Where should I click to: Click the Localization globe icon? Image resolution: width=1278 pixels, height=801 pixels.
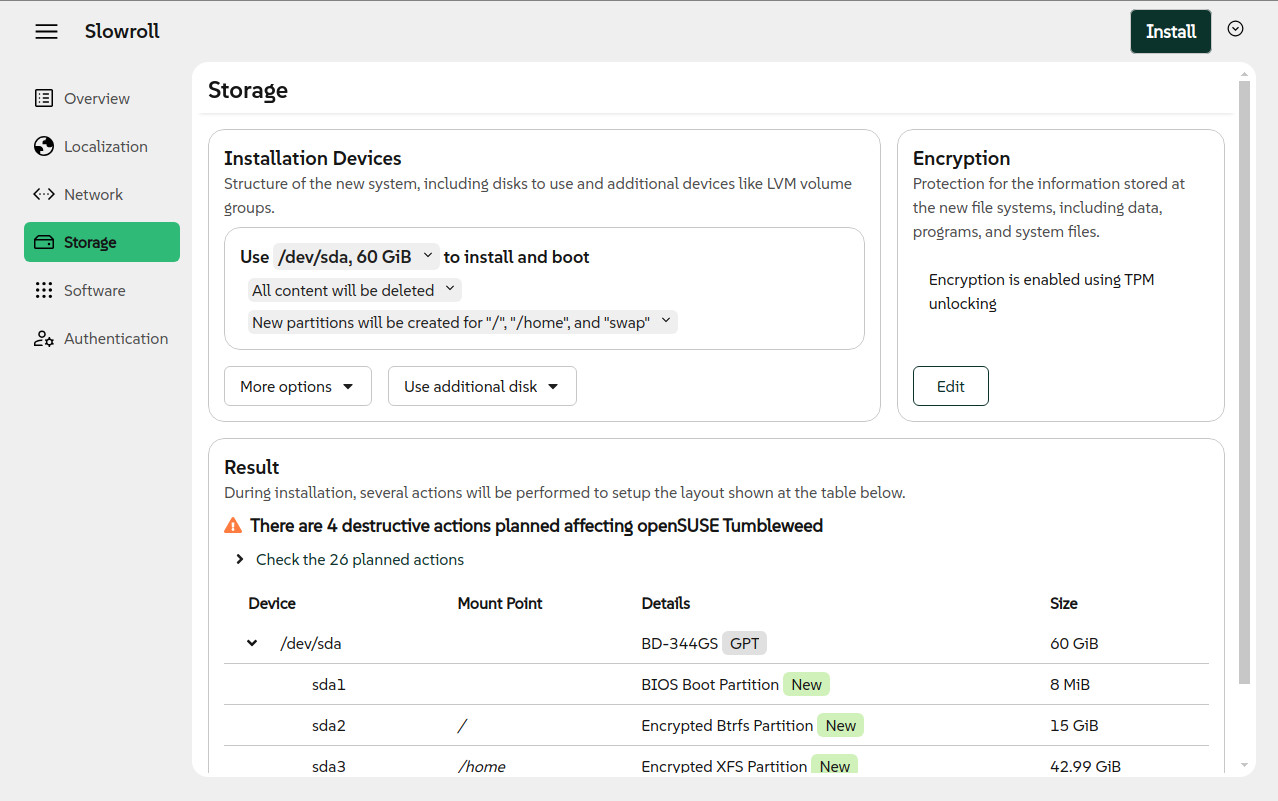click(x=44, y=146)
